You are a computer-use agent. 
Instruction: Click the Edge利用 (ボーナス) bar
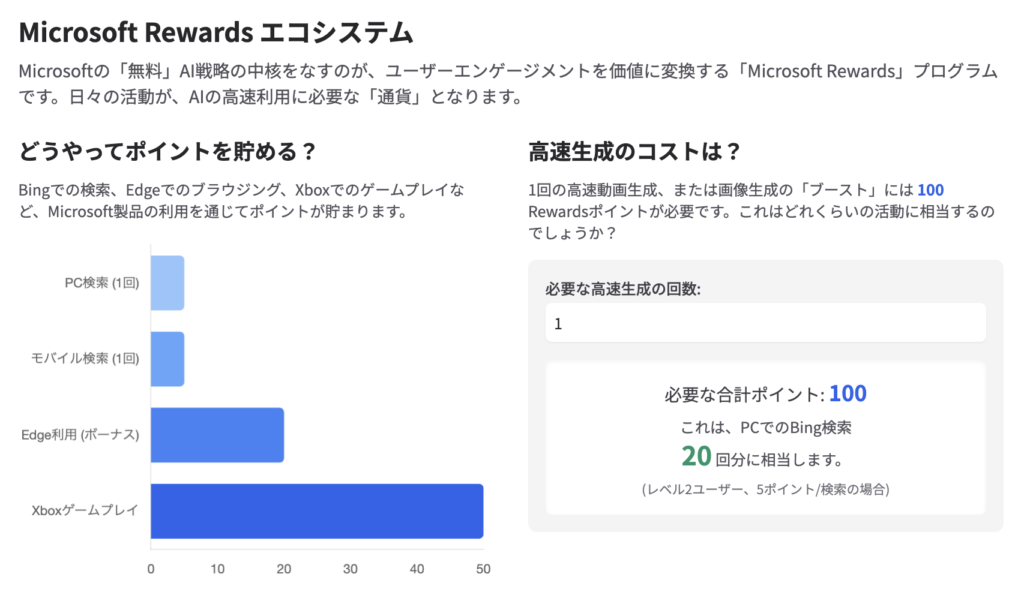click(217, 435)
